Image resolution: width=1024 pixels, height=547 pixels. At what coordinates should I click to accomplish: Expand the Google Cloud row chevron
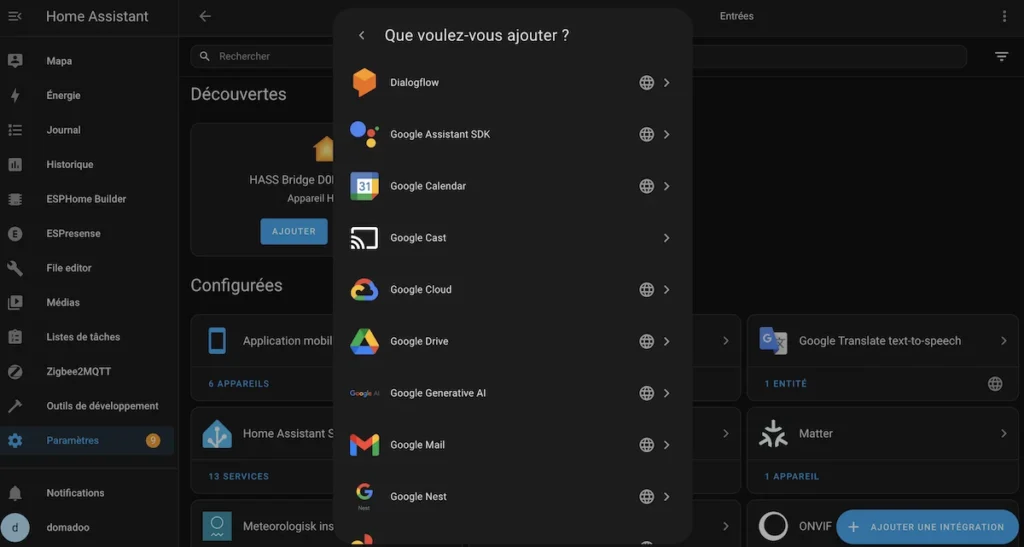(667, 290)
